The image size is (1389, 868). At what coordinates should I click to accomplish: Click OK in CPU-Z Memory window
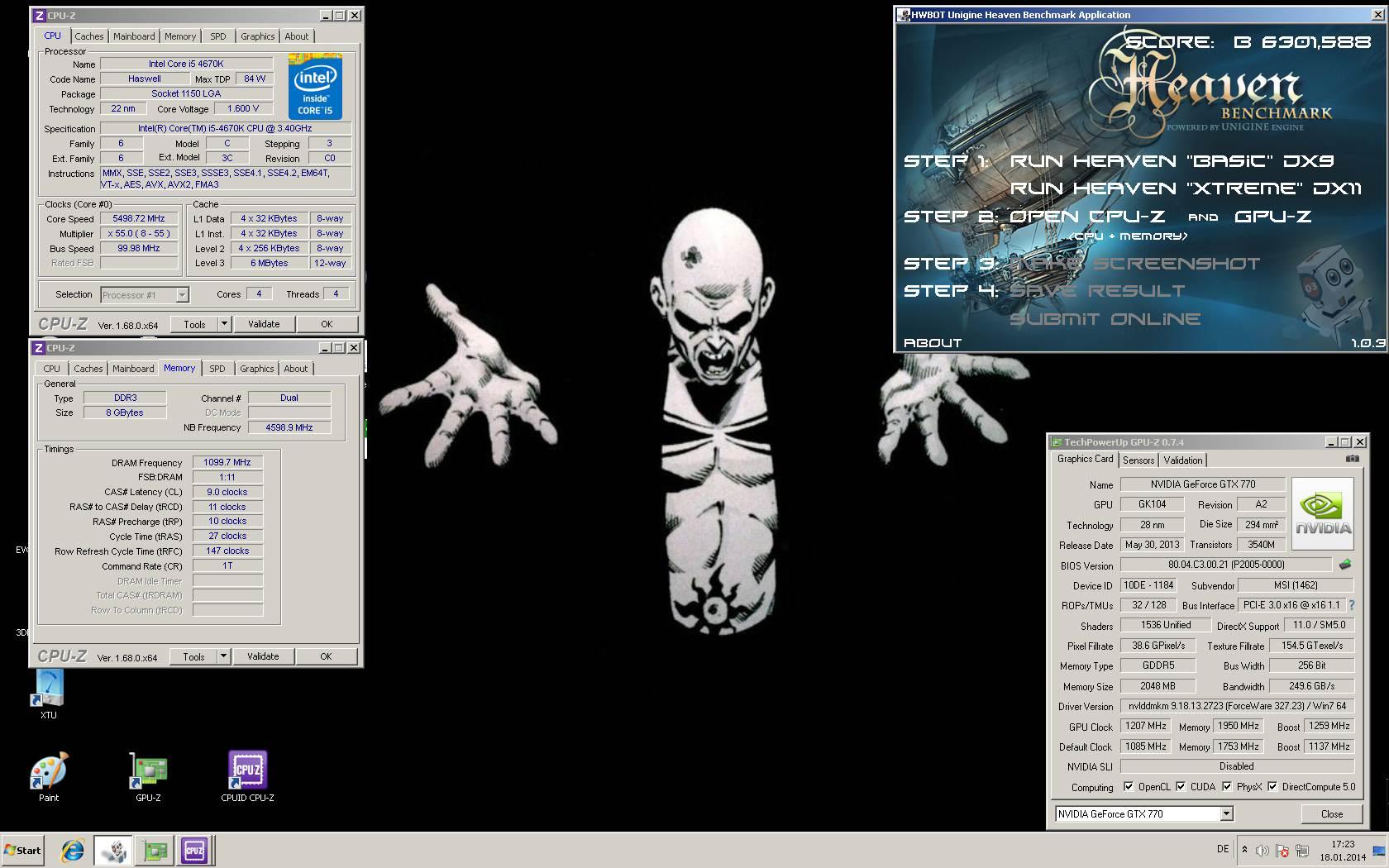click(x=326, y=656)
